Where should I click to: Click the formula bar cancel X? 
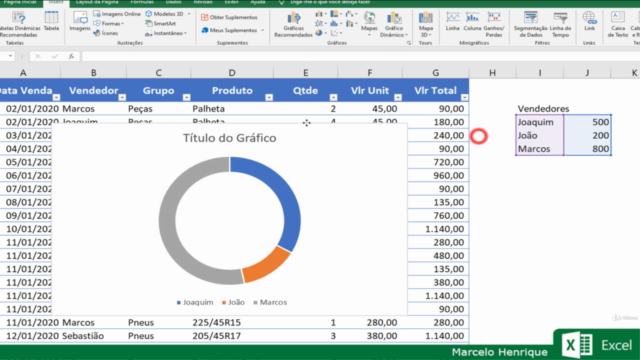pos(38,56)
